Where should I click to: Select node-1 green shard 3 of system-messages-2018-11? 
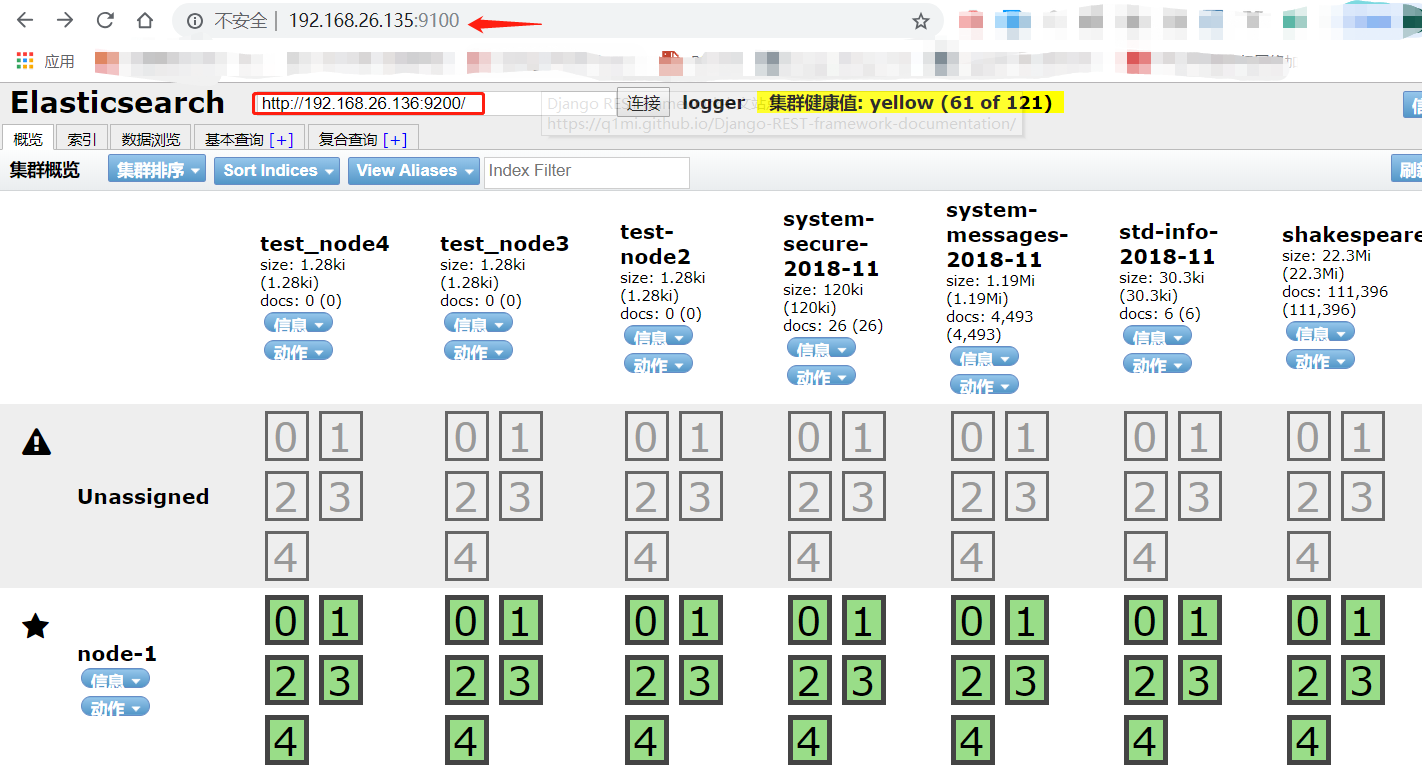click(1026, 681)
